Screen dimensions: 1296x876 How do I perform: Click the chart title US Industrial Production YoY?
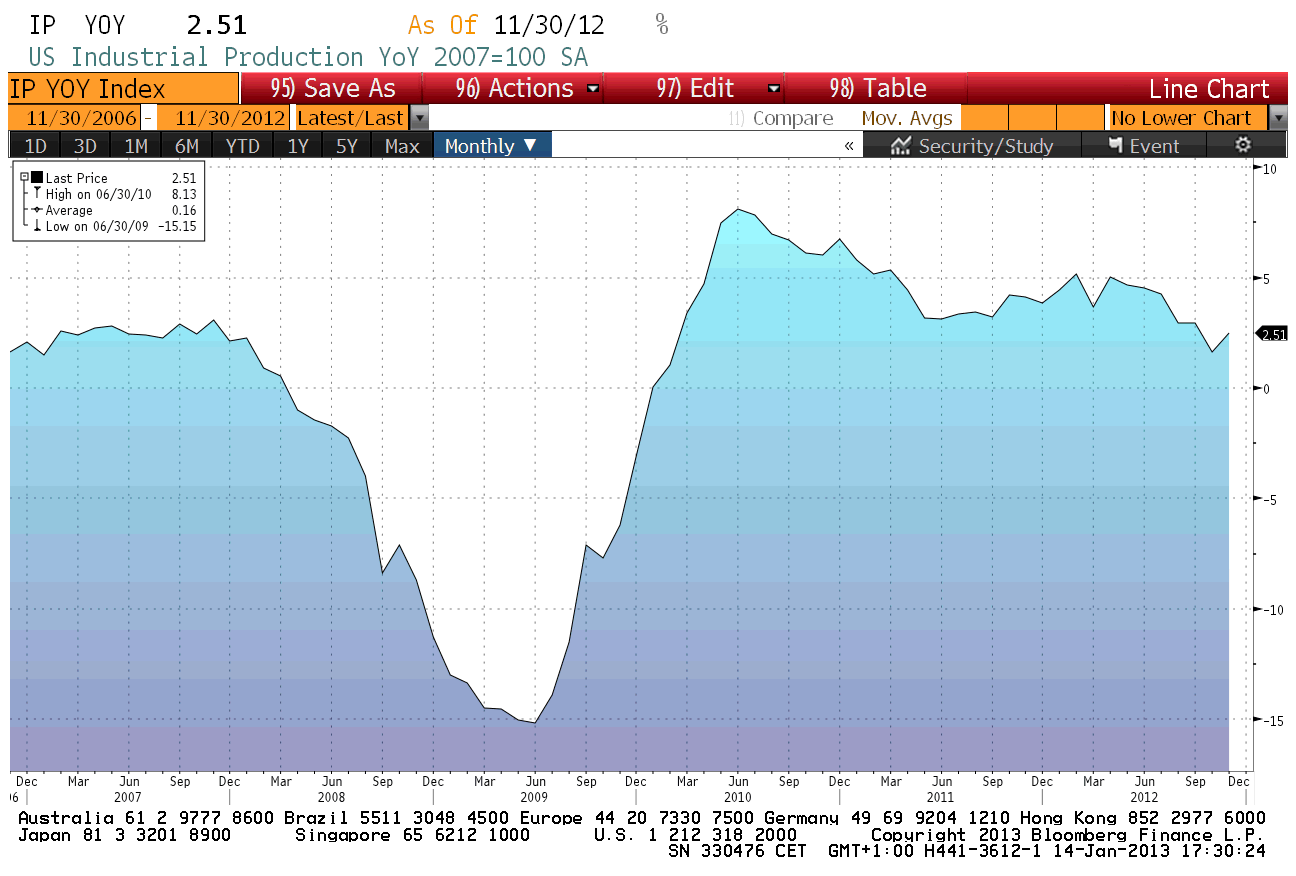[308, 57]
